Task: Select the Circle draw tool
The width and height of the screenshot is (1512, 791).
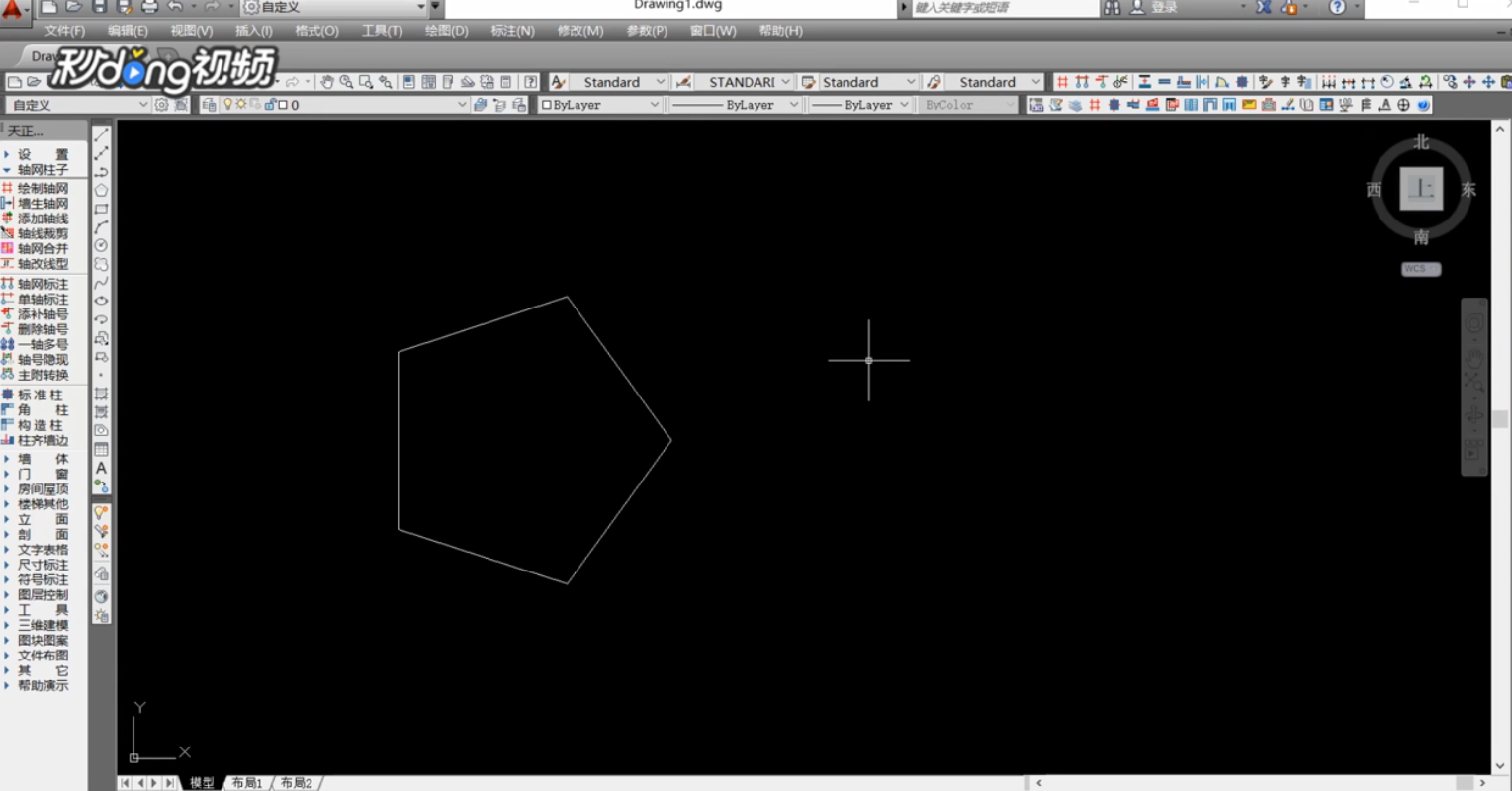Action: point(101,245)
